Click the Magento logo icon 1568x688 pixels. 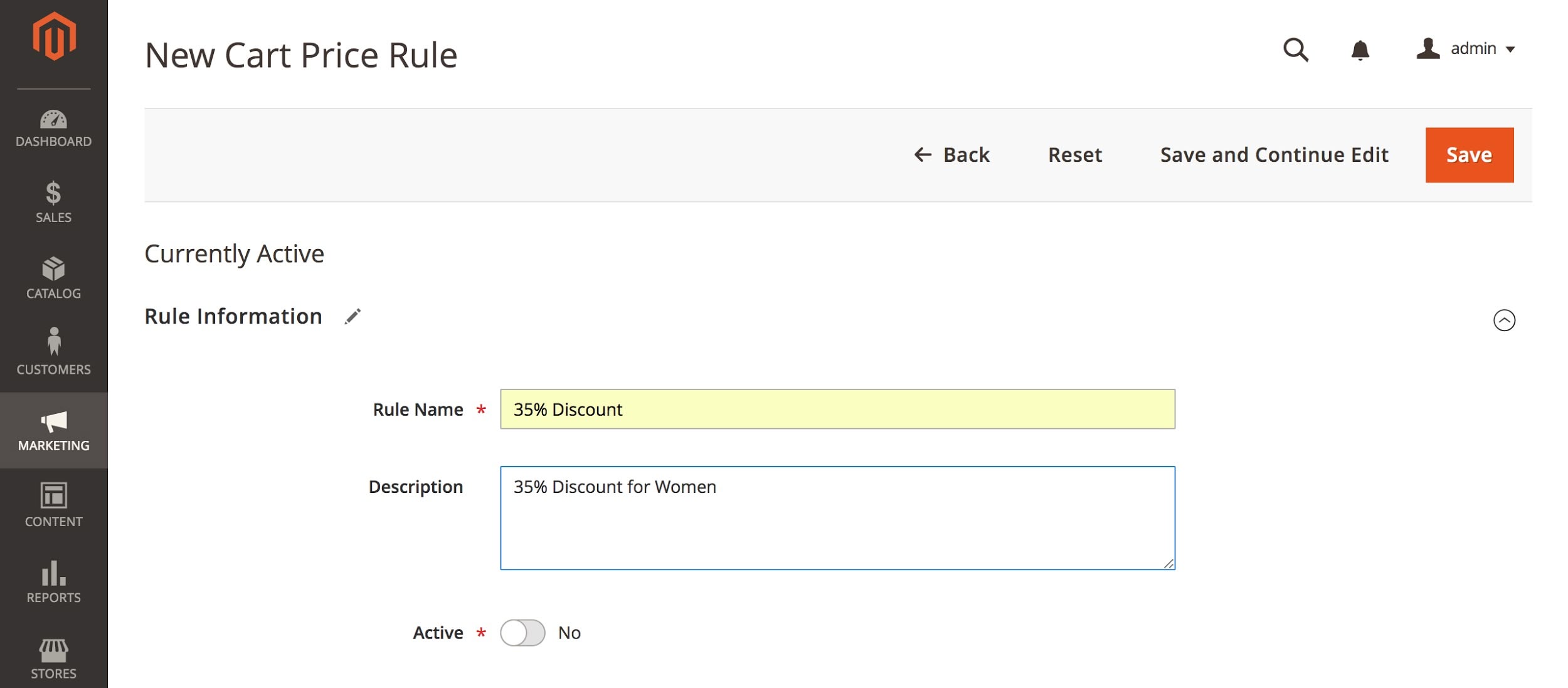pos(54,36)
